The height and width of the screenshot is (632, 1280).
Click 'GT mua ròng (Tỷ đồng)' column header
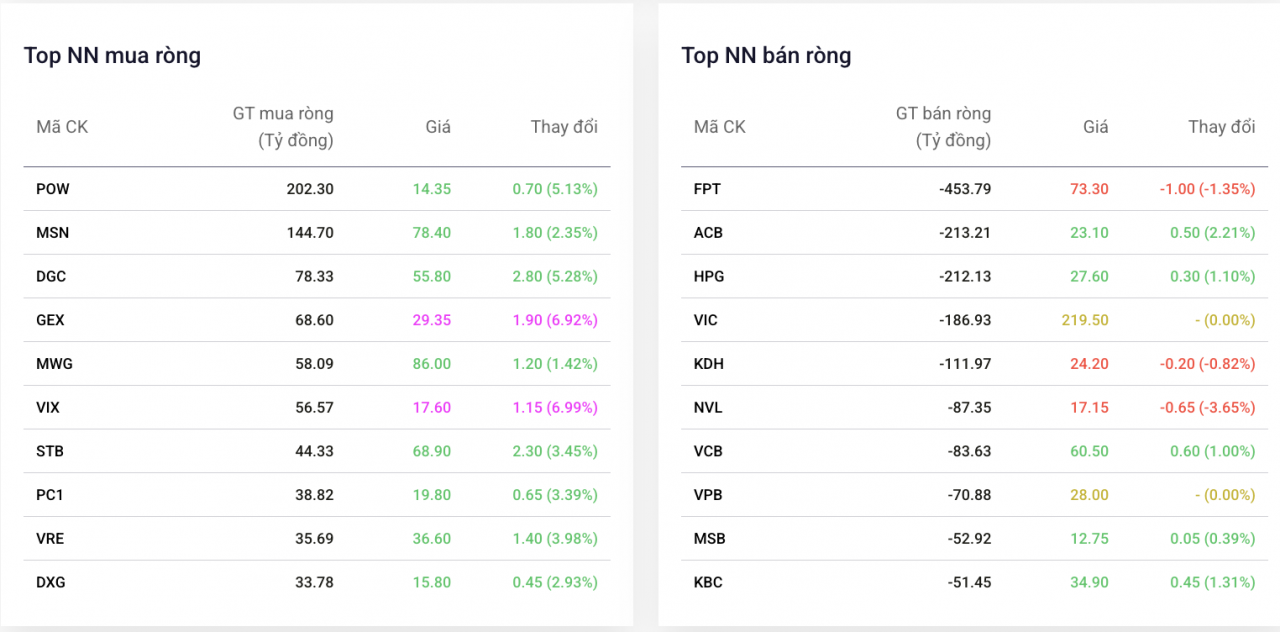(x=283, y=127)
